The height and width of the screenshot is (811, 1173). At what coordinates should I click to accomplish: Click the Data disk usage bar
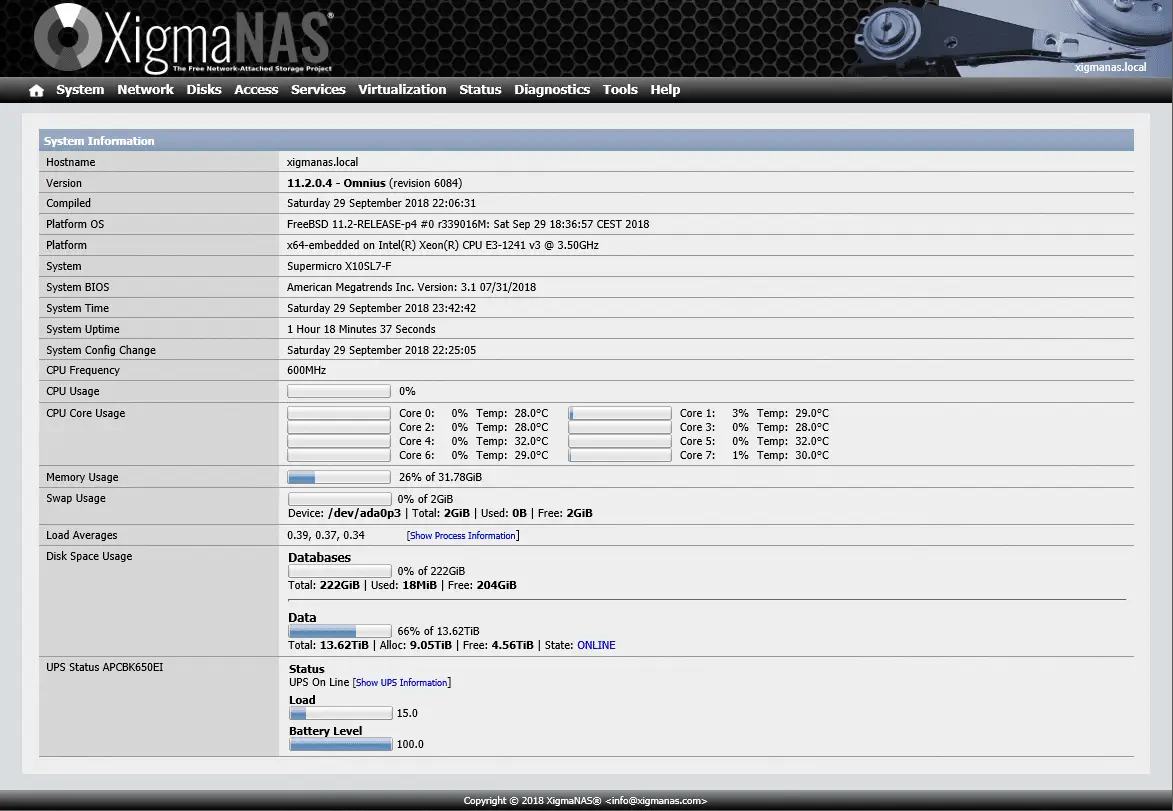click(340, 631)
